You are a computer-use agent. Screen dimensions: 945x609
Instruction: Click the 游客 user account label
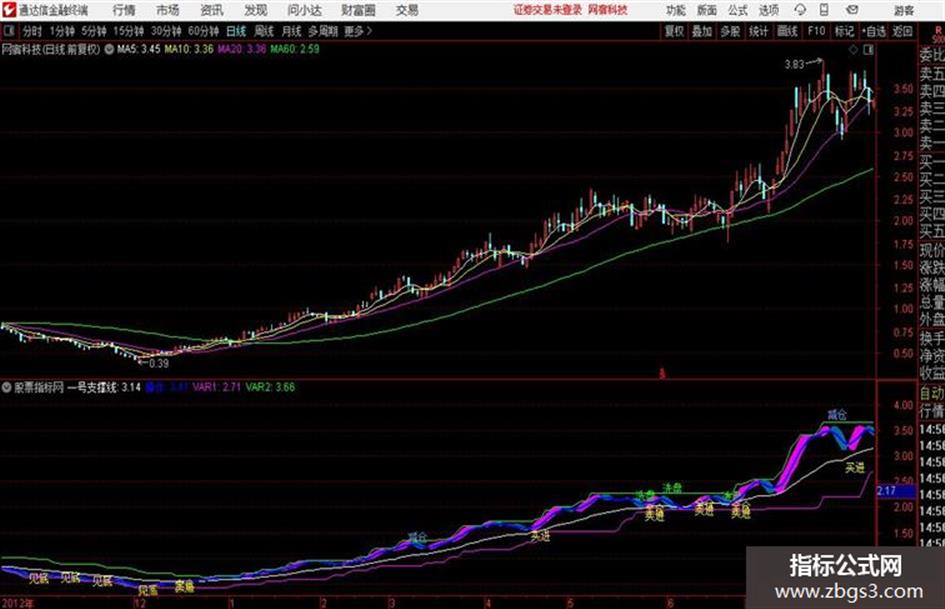[904, 10]
